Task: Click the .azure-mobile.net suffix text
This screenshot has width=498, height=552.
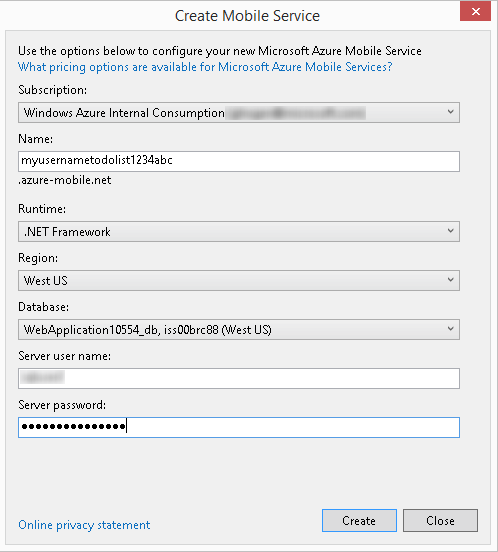Action: [65, 180]
